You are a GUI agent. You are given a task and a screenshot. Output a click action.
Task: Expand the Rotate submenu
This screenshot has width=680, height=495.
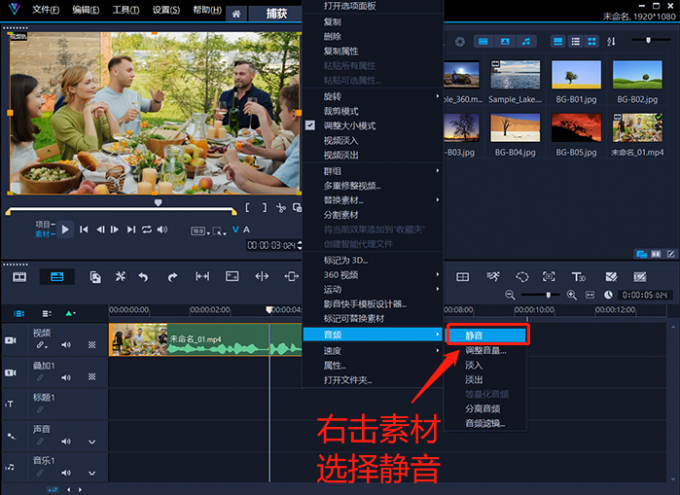[373, 96]
